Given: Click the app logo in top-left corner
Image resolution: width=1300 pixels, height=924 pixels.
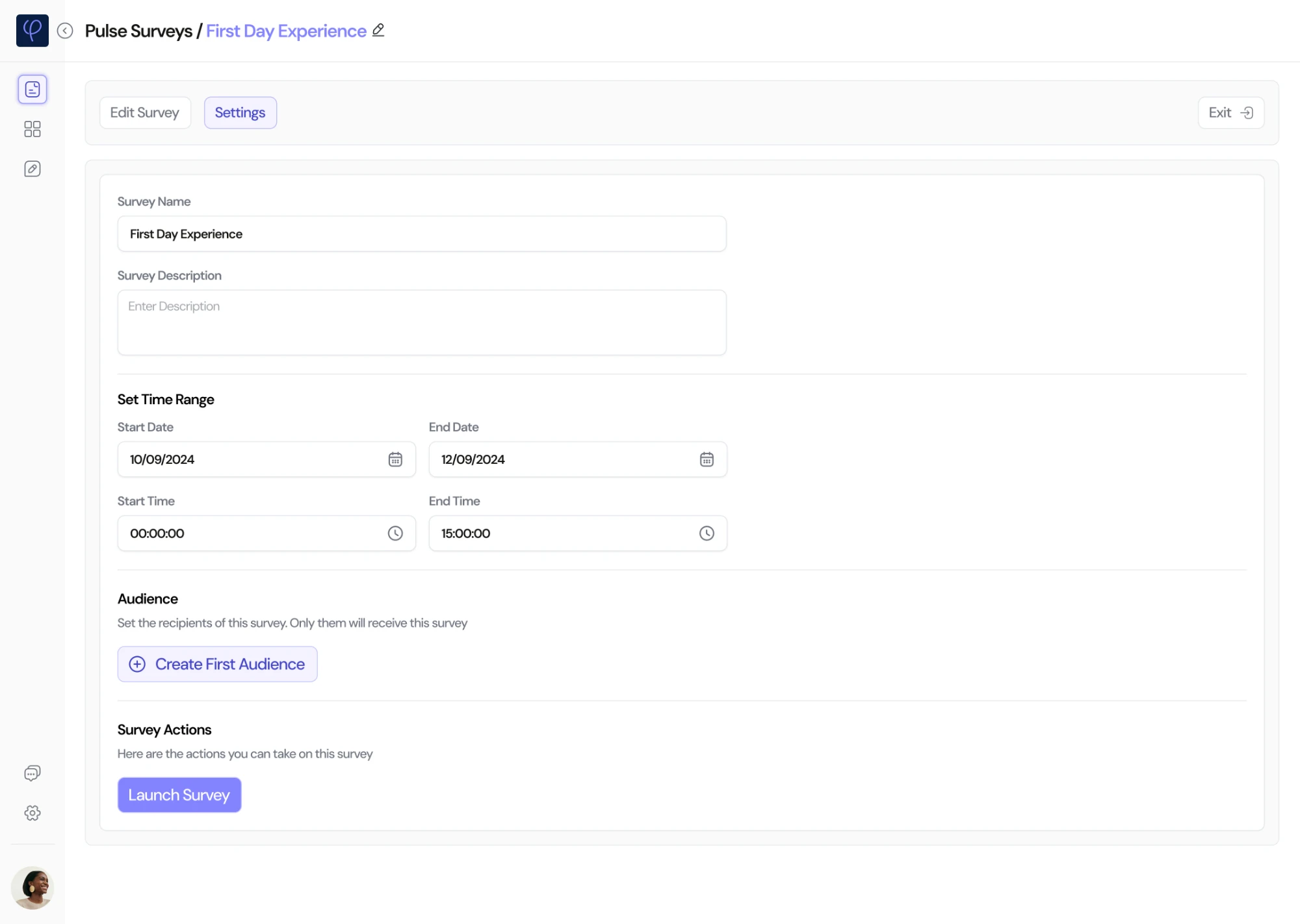Looking at the screenshot, I should coord(32,31).
